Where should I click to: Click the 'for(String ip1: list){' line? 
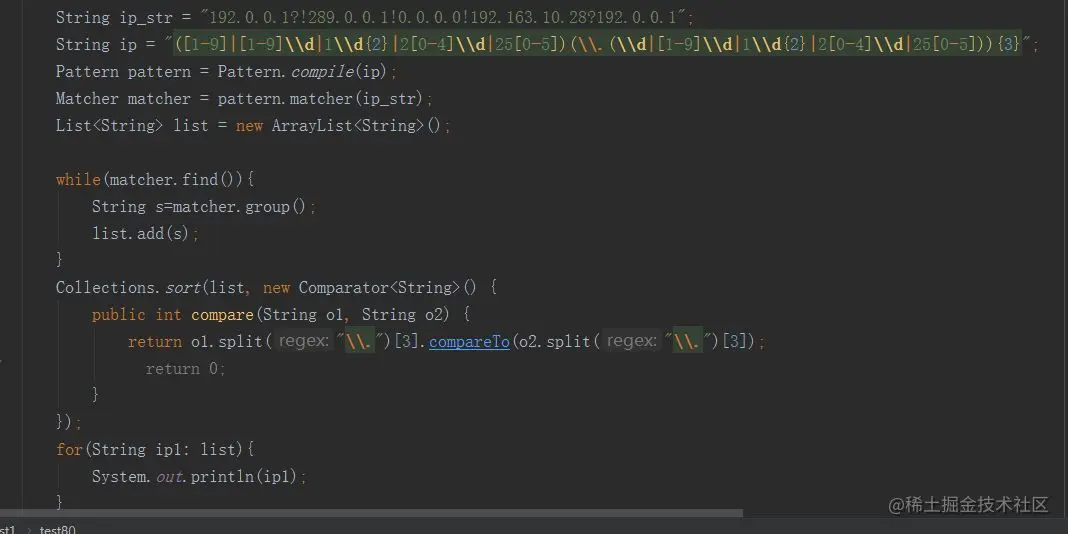[155, 450]
